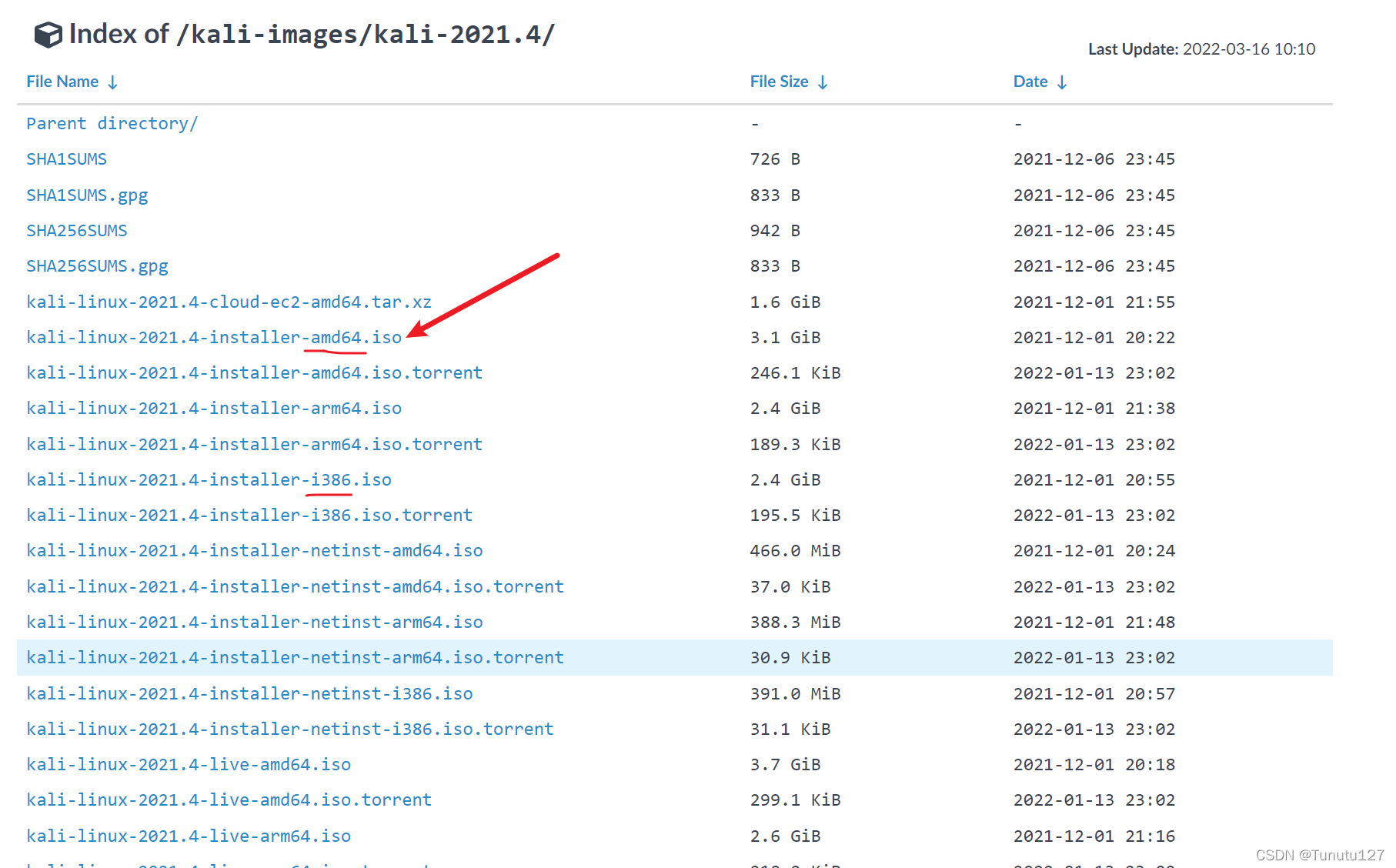Click the 3.1 GiB file size cell
1396x868 pixels.
(785, 338)
